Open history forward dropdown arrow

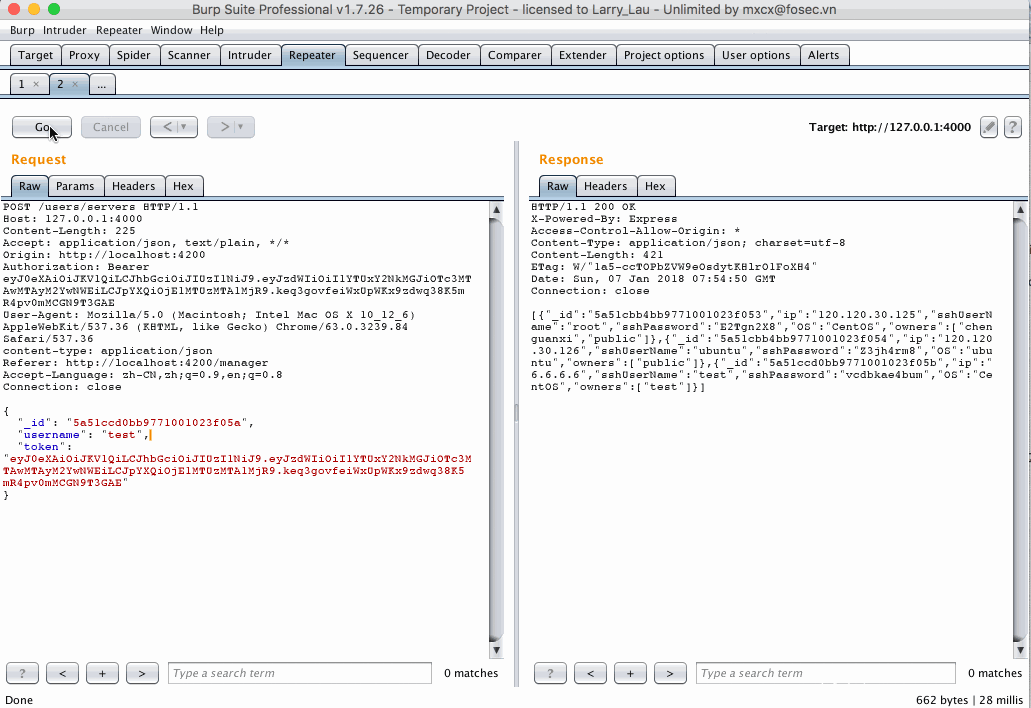[x=241, y=127]
